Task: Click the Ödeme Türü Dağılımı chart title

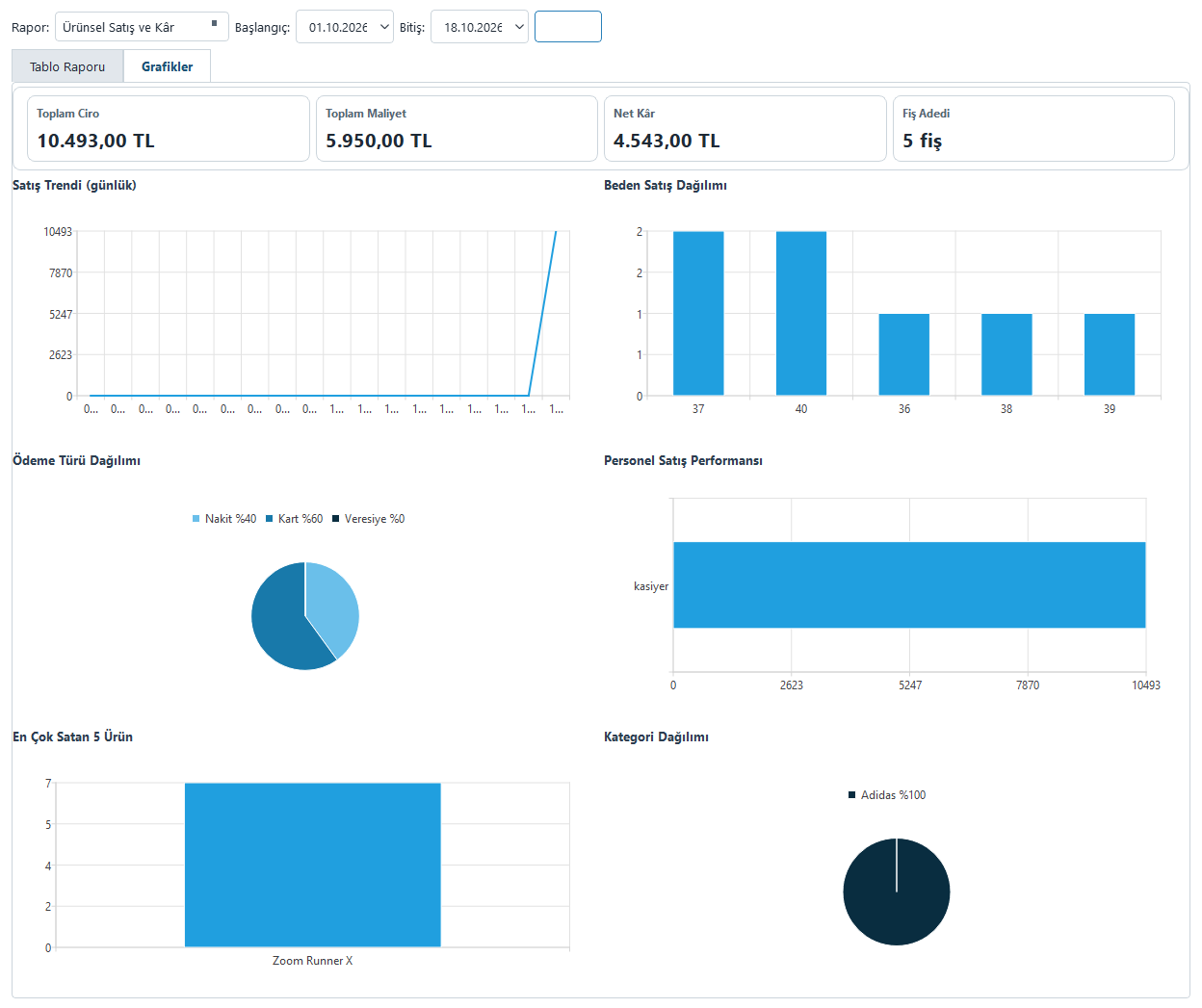Action: click(x=77, y=460)
